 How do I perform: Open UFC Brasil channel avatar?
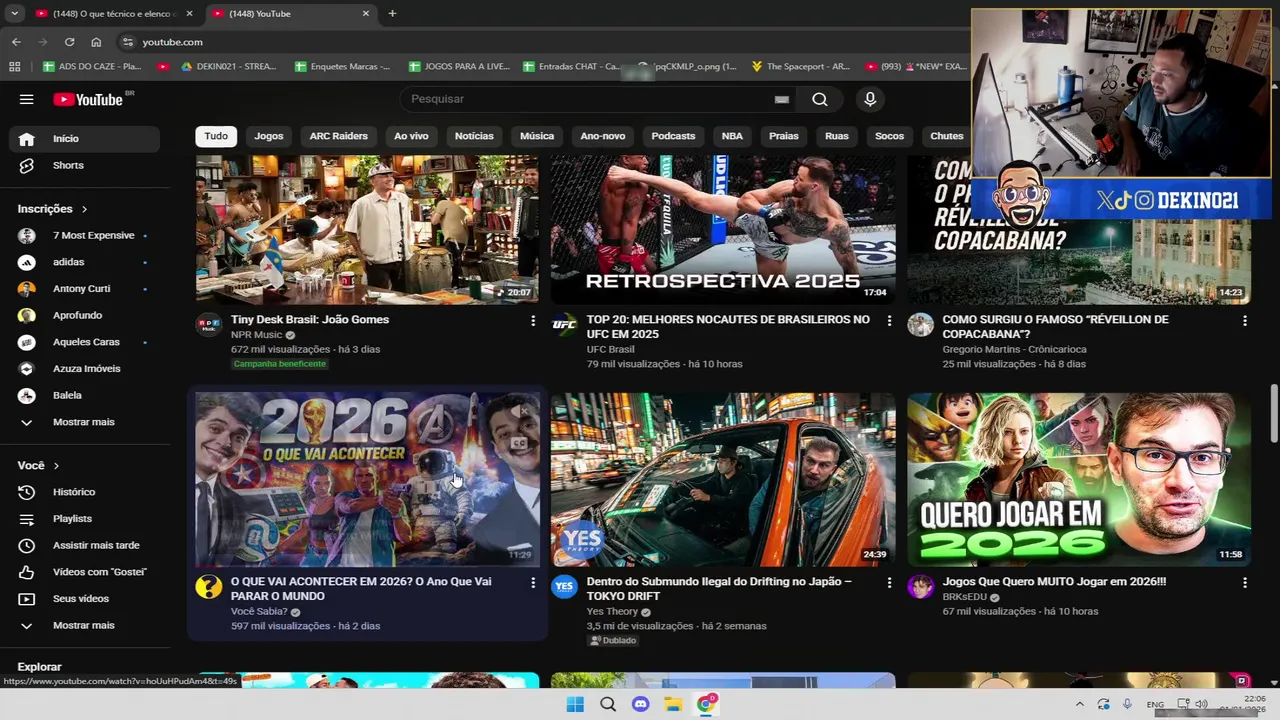point(564,325)
